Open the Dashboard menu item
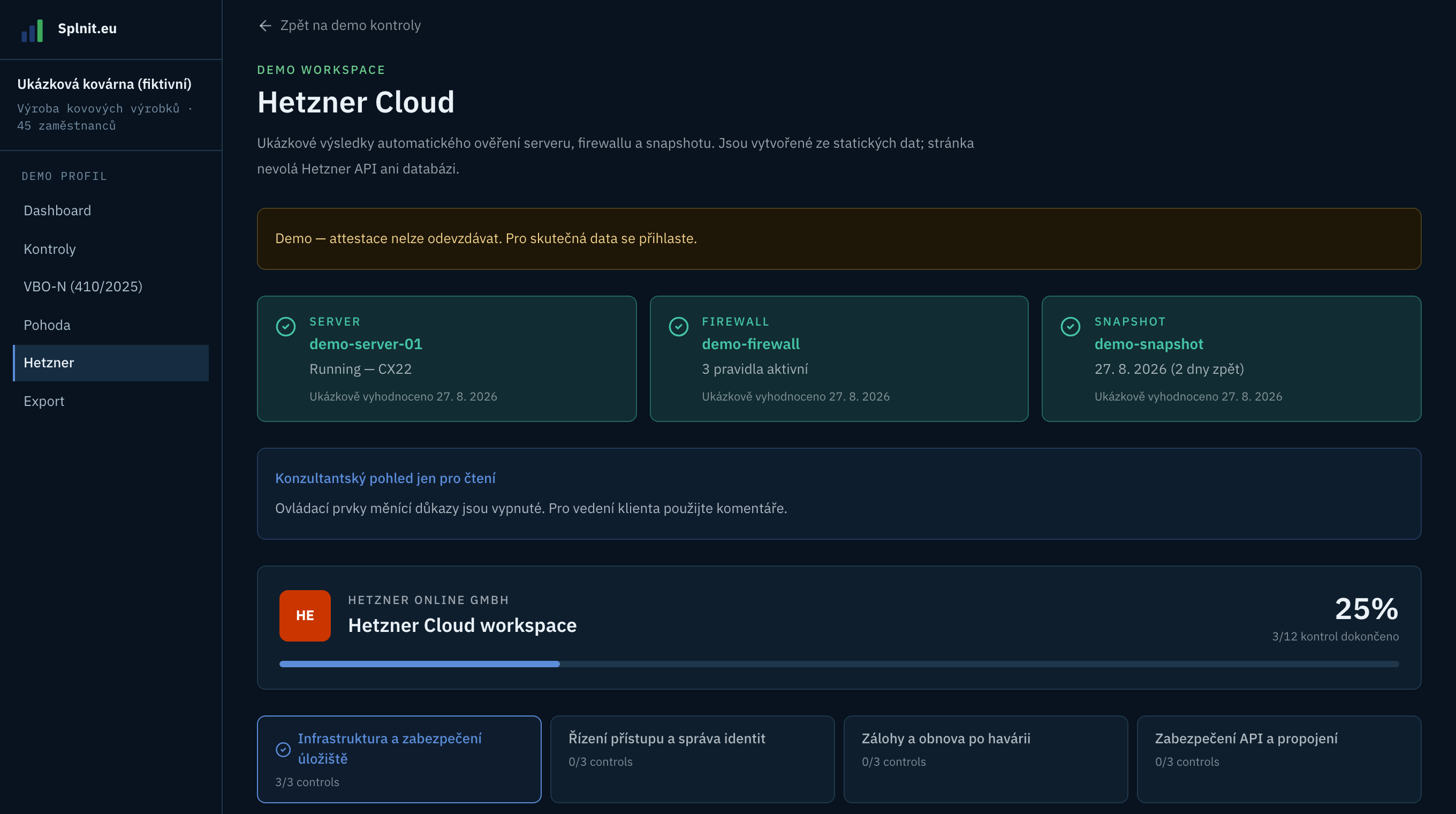Screen dimensions: 1456x814 click(x=111, y=210)
